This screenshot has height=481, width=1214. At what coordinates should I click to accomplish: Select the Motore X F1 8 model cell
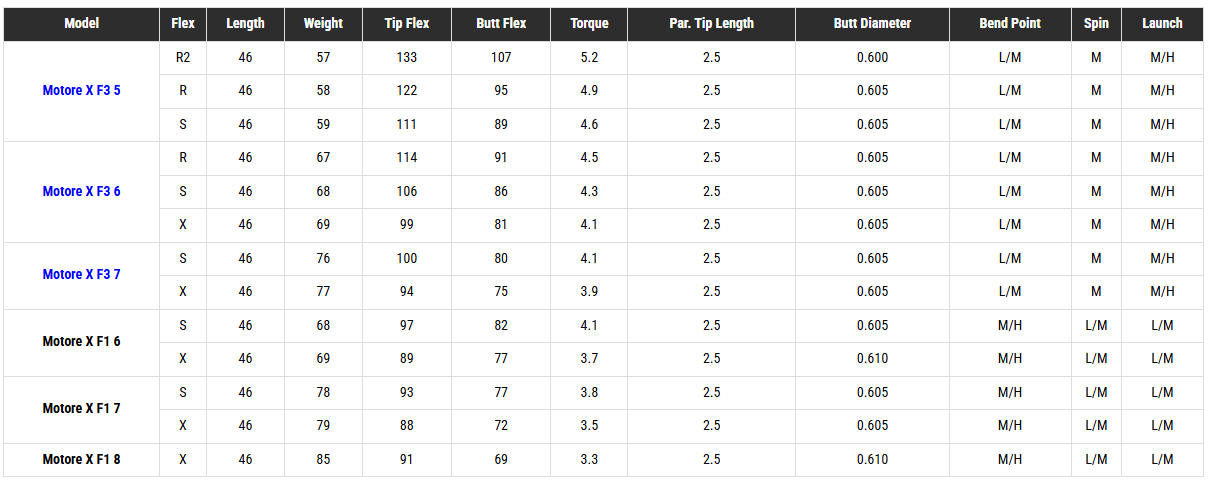[81, 459]
